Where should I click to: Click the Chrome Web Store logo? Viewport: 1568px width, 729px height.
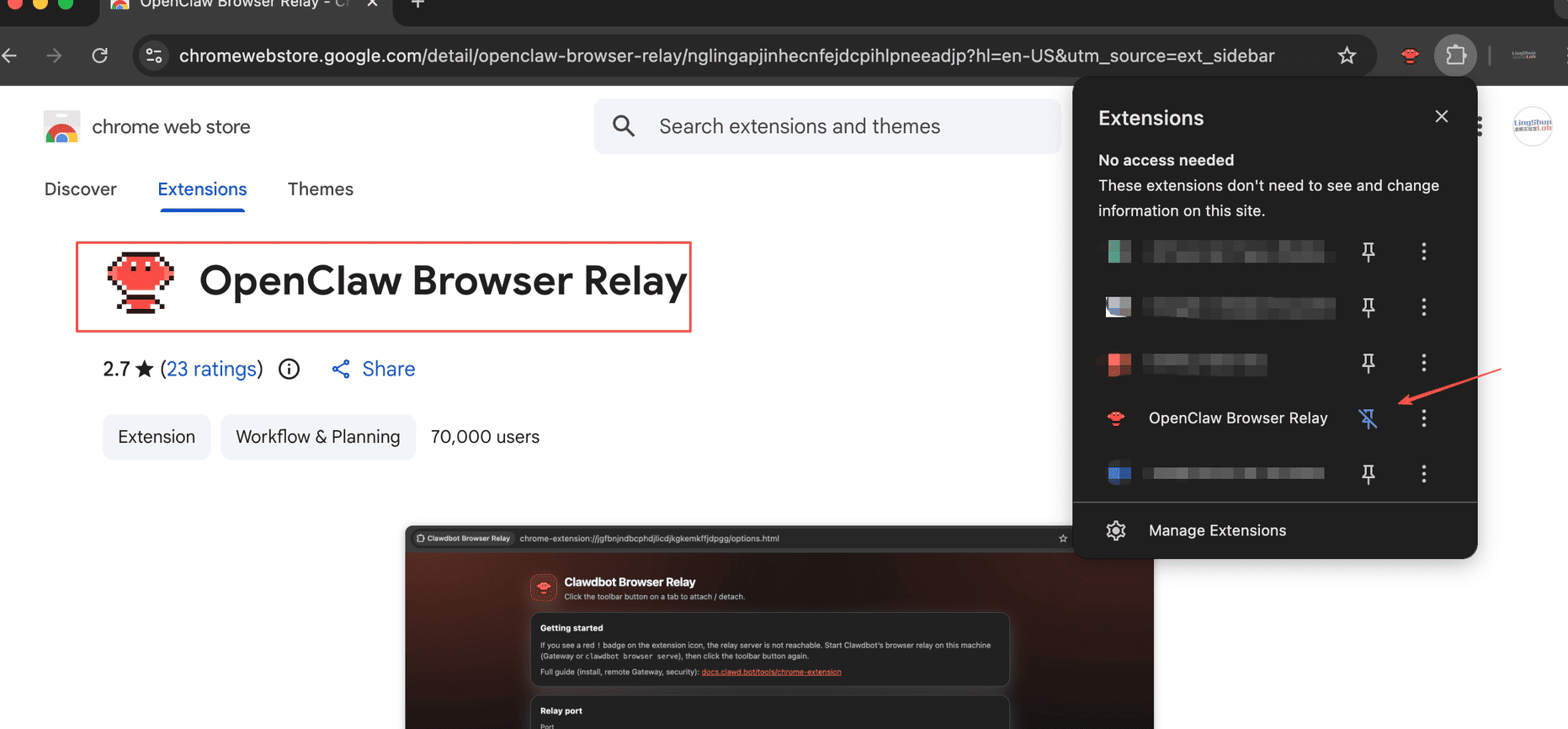[61, 127]
